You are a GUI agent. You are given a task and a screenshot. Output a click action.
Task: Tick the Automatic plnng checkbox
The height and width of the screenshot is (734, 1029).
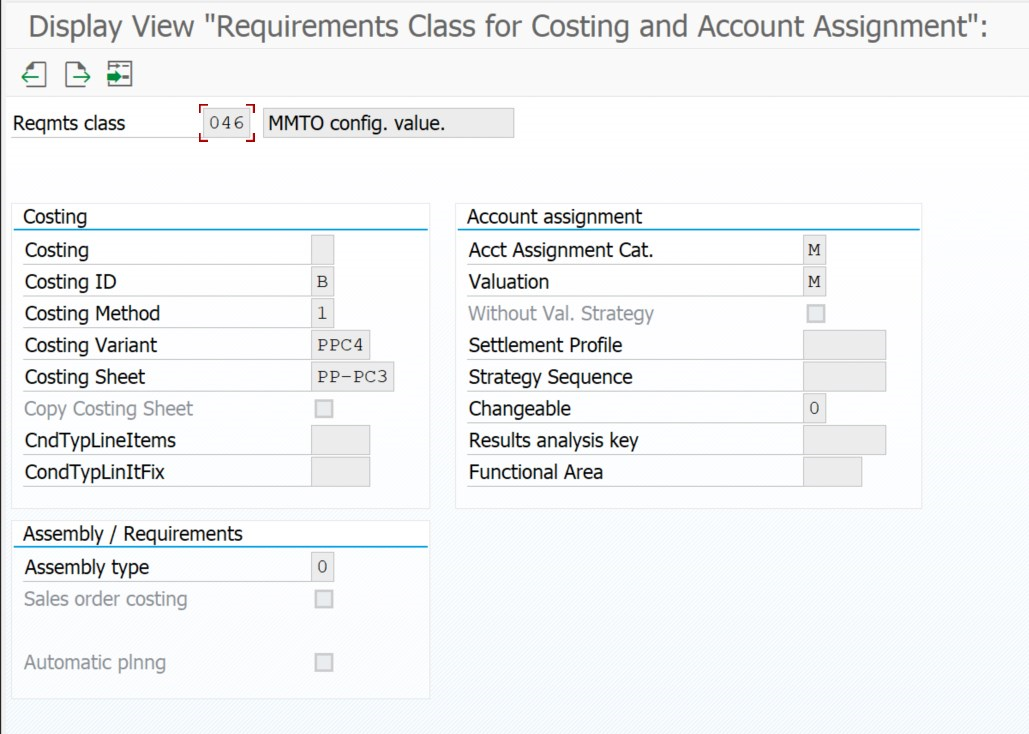323,662
